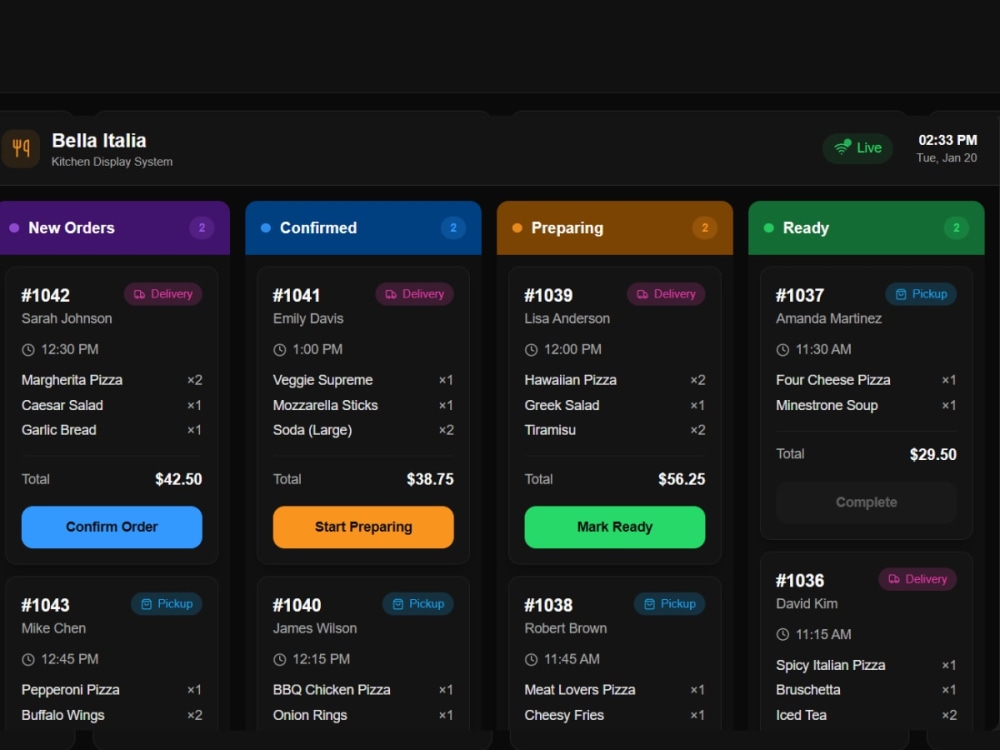Click the Preparing count badge
1000x750 pixels.
705,228
